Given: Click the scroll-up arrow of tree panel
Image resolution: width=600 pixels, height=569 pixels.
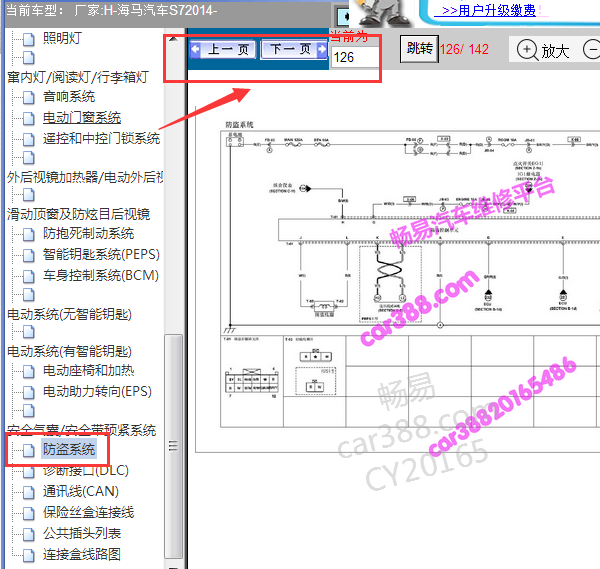Looking at the screenshot, I should [173, 38].
